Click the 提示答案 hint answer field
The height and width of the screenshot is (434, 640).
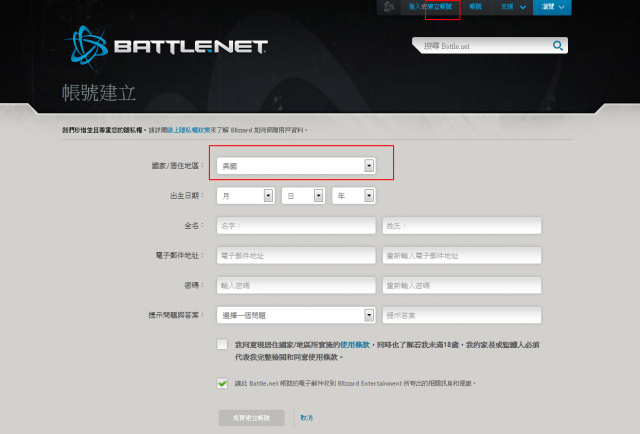tap(462, 315)
